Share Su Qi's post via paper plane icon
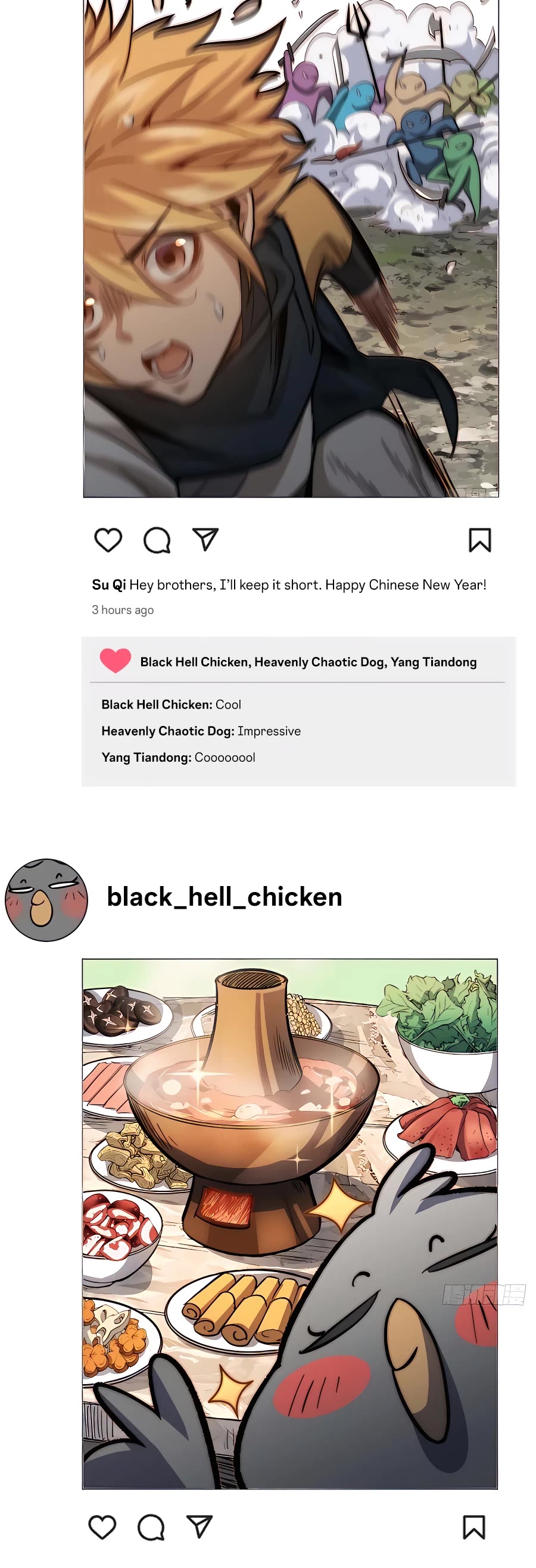The image size is (536, 1568). click(x=205, y=539)
